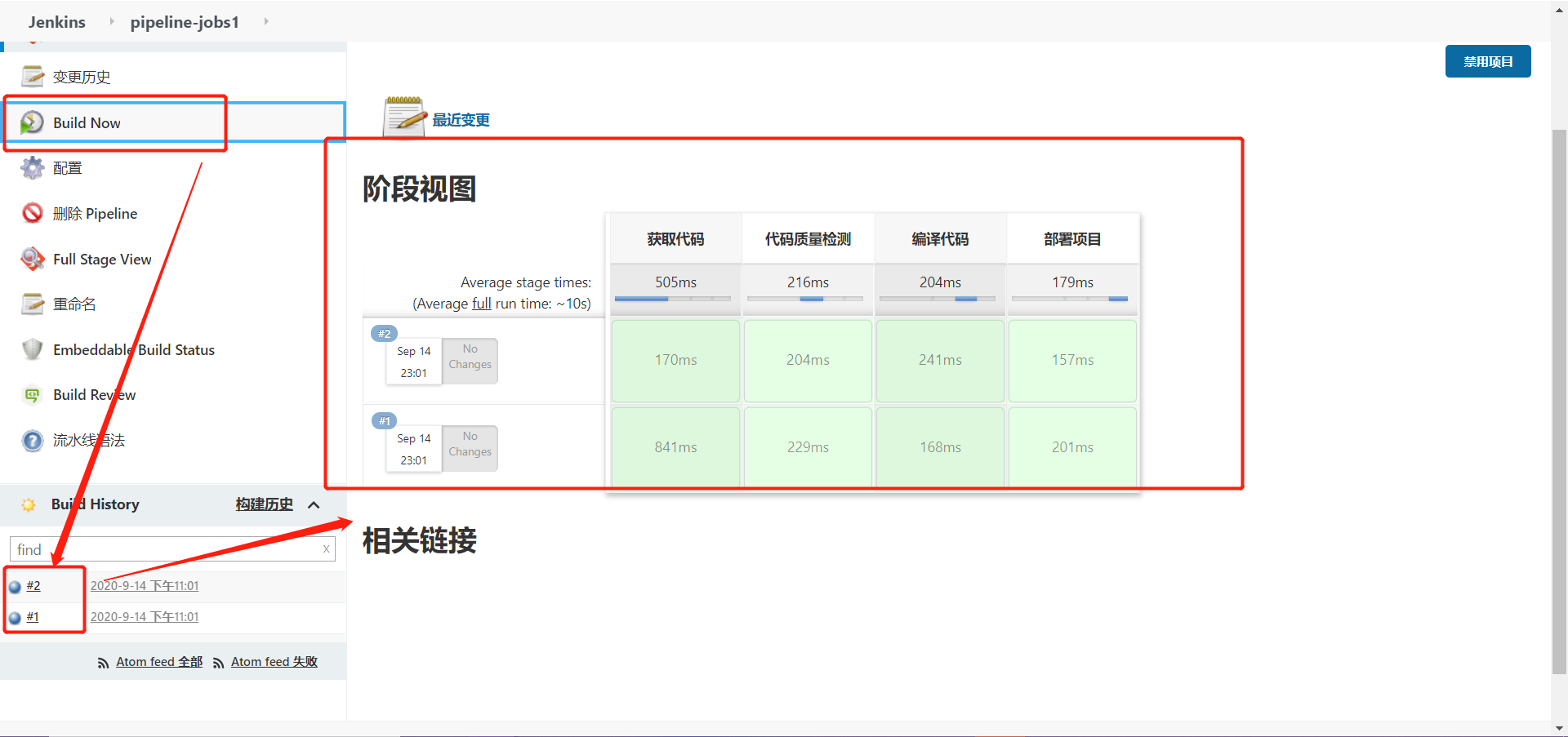Click the 删除 Pipeline prohibition icon
Screen dimensions: 1568x737
[33, 213]
